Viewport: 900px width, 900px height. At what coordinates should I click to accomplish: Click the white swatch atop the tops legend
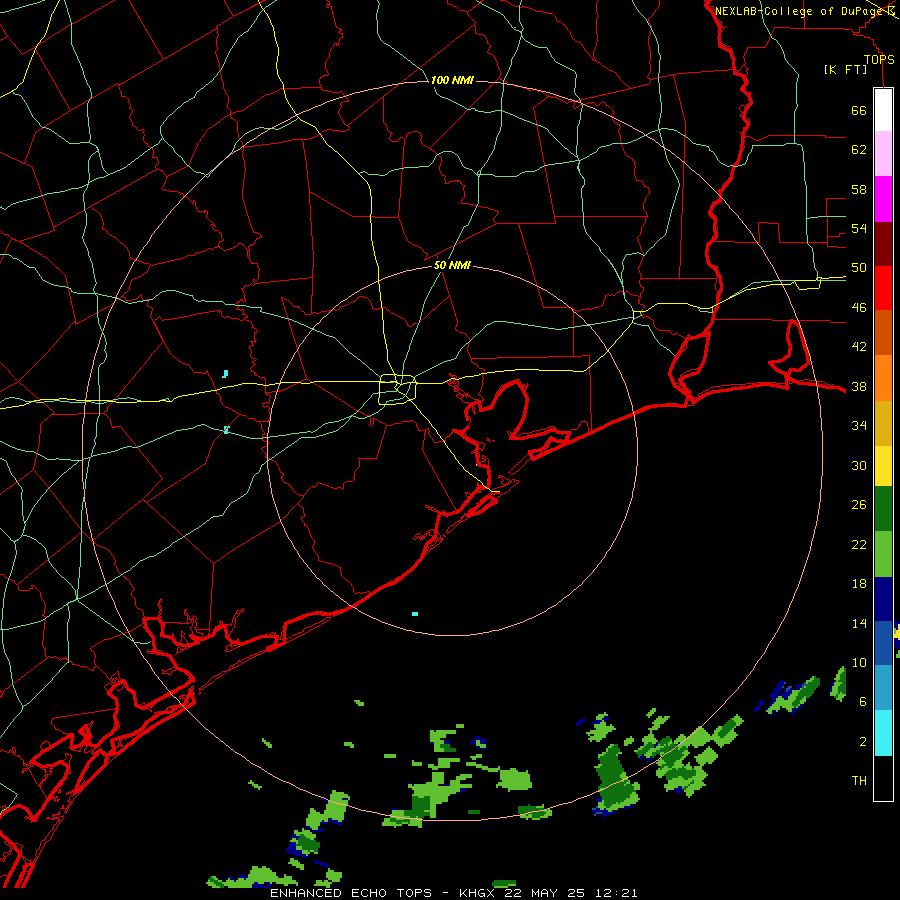883,110
